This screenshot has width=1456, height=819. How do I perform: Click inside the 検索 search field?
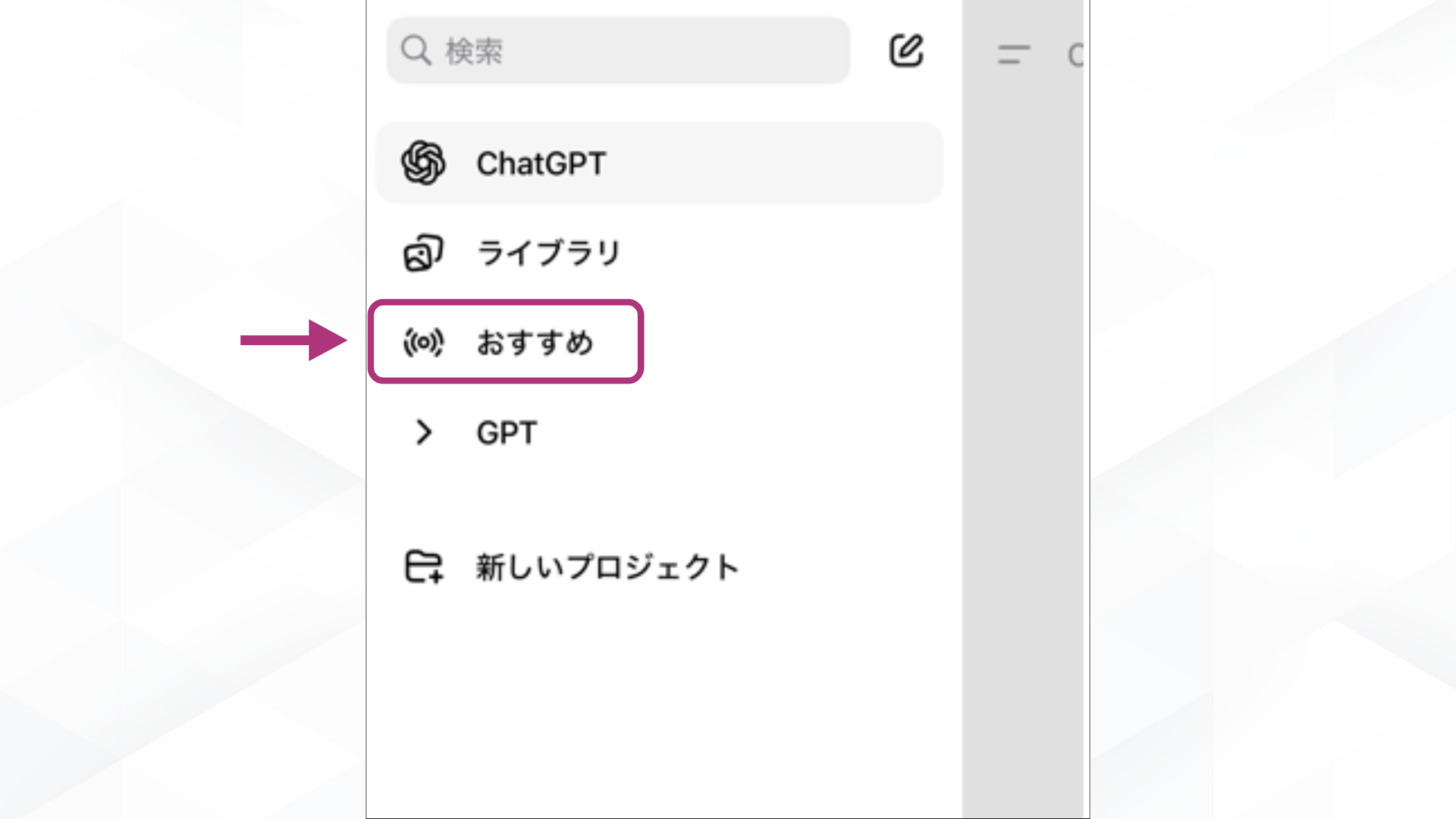click(618, 51)
